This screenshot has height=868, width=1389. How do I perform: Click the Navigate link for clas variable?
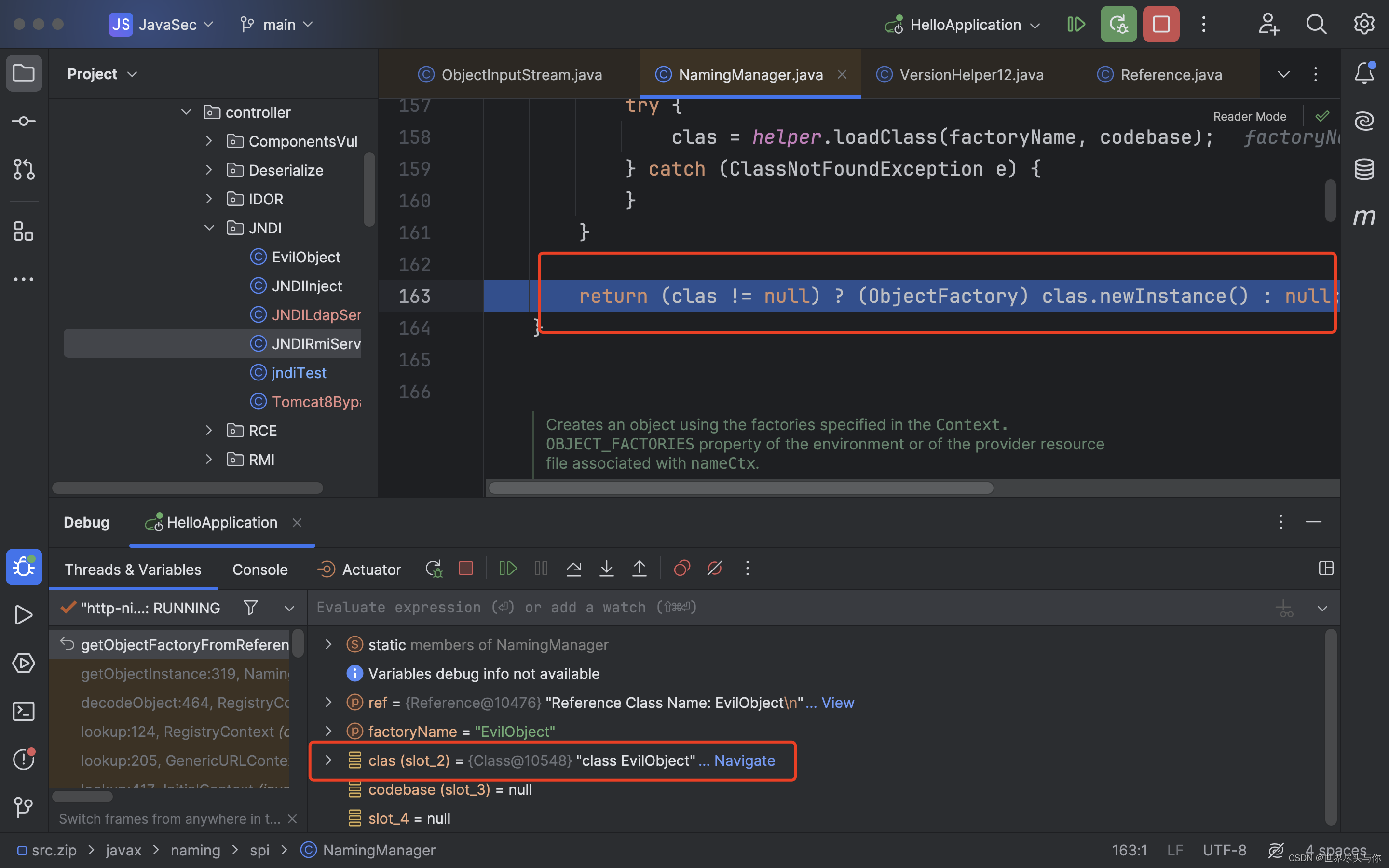pos(745,760)
